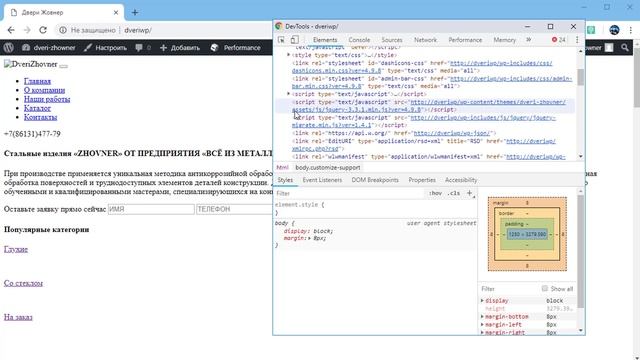
Task: Click the green extension icon in the Chrome toolbar
Action: 591,30
